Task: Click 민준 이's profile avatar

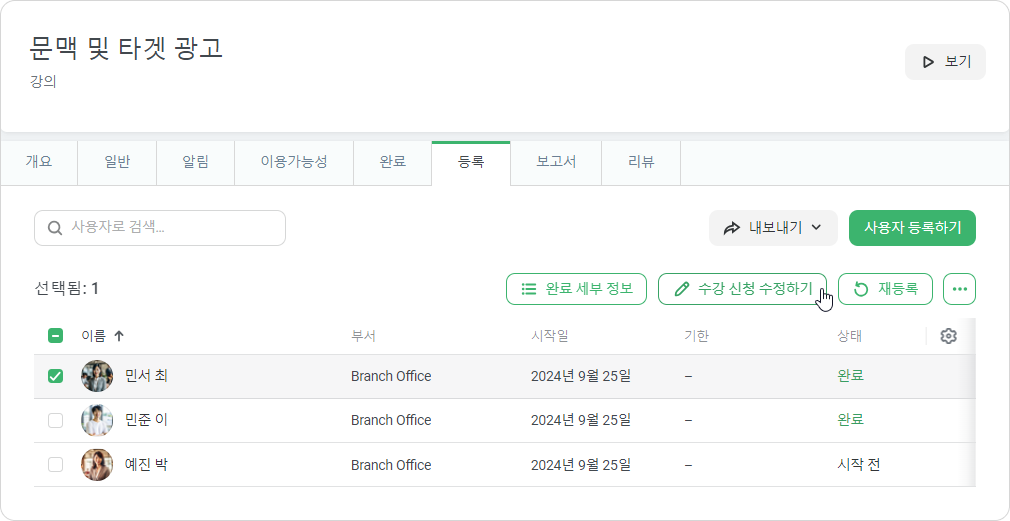Action: click(97, 421)
